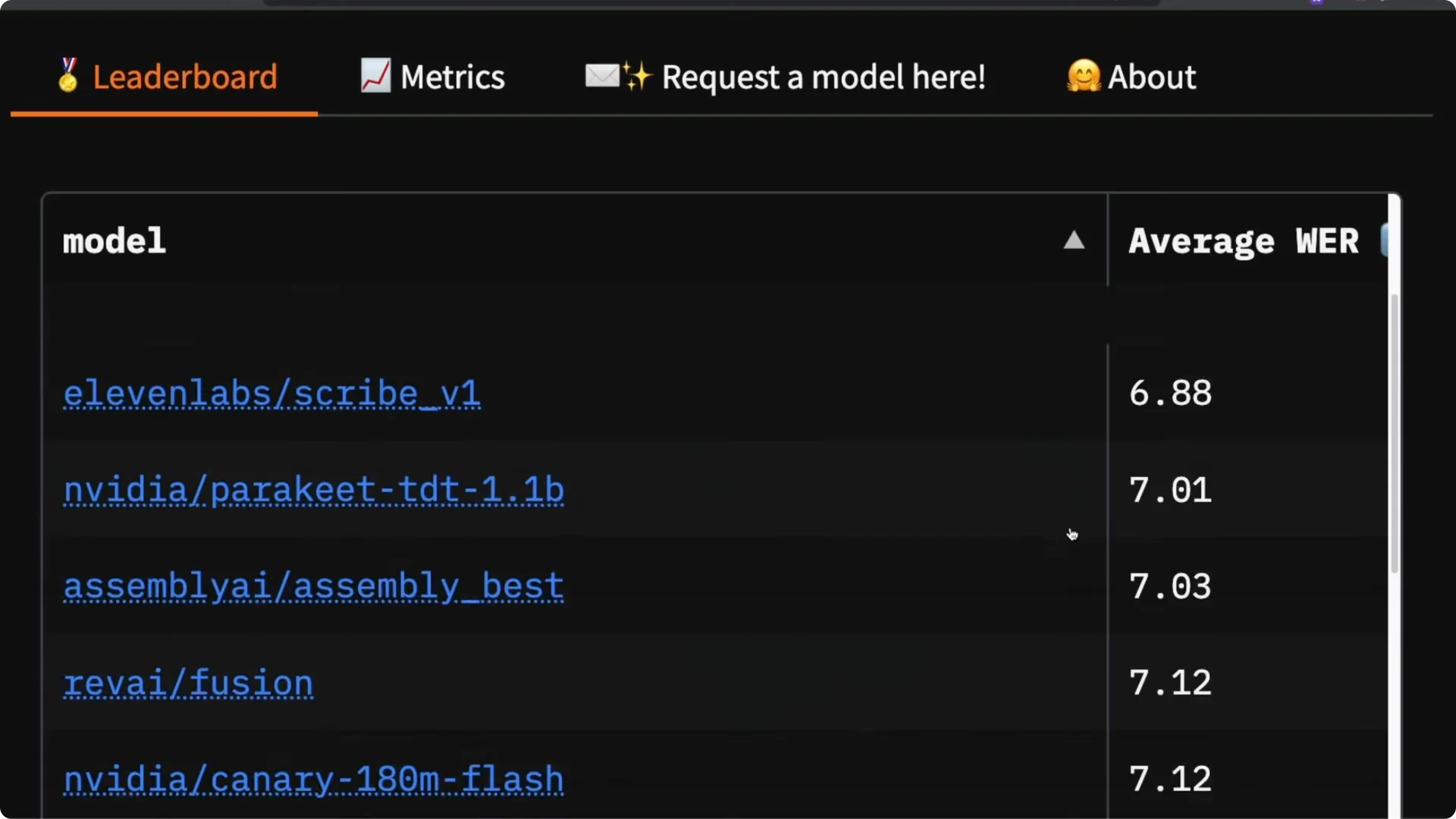The width and height of the screenshot is (1456, 819).
Task: Open the nvidia/parakeet-tdt-1.1b link
Action: click(x=313, y=490)
